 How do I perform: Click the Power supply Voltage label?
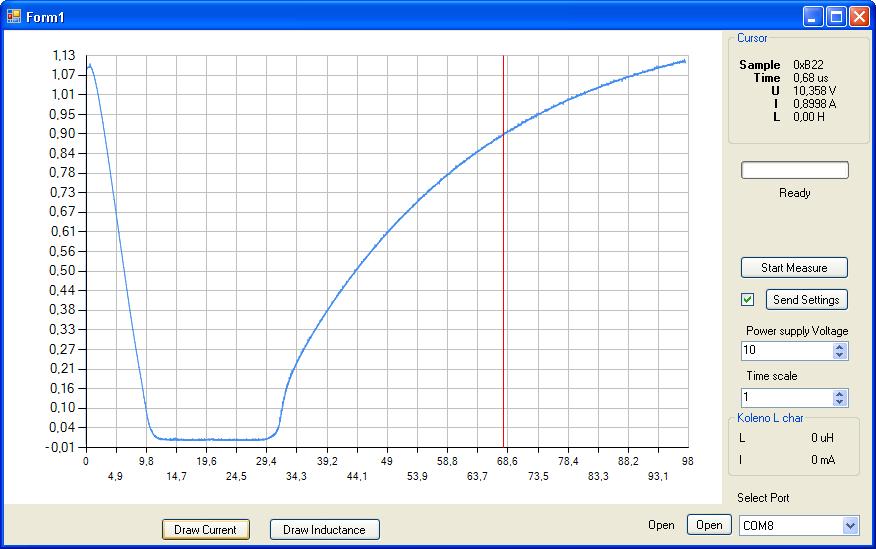[797, 331]
